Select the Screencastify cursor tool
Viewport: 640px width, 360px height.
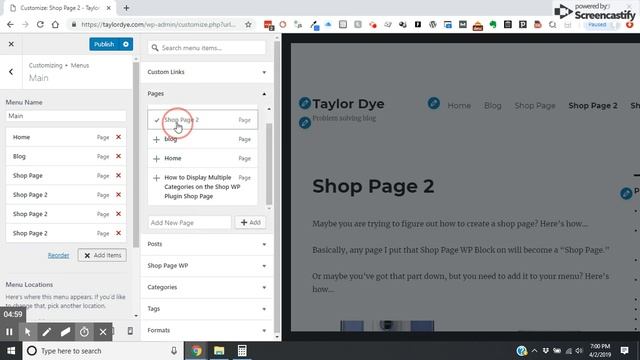click(x=27, y=332)
